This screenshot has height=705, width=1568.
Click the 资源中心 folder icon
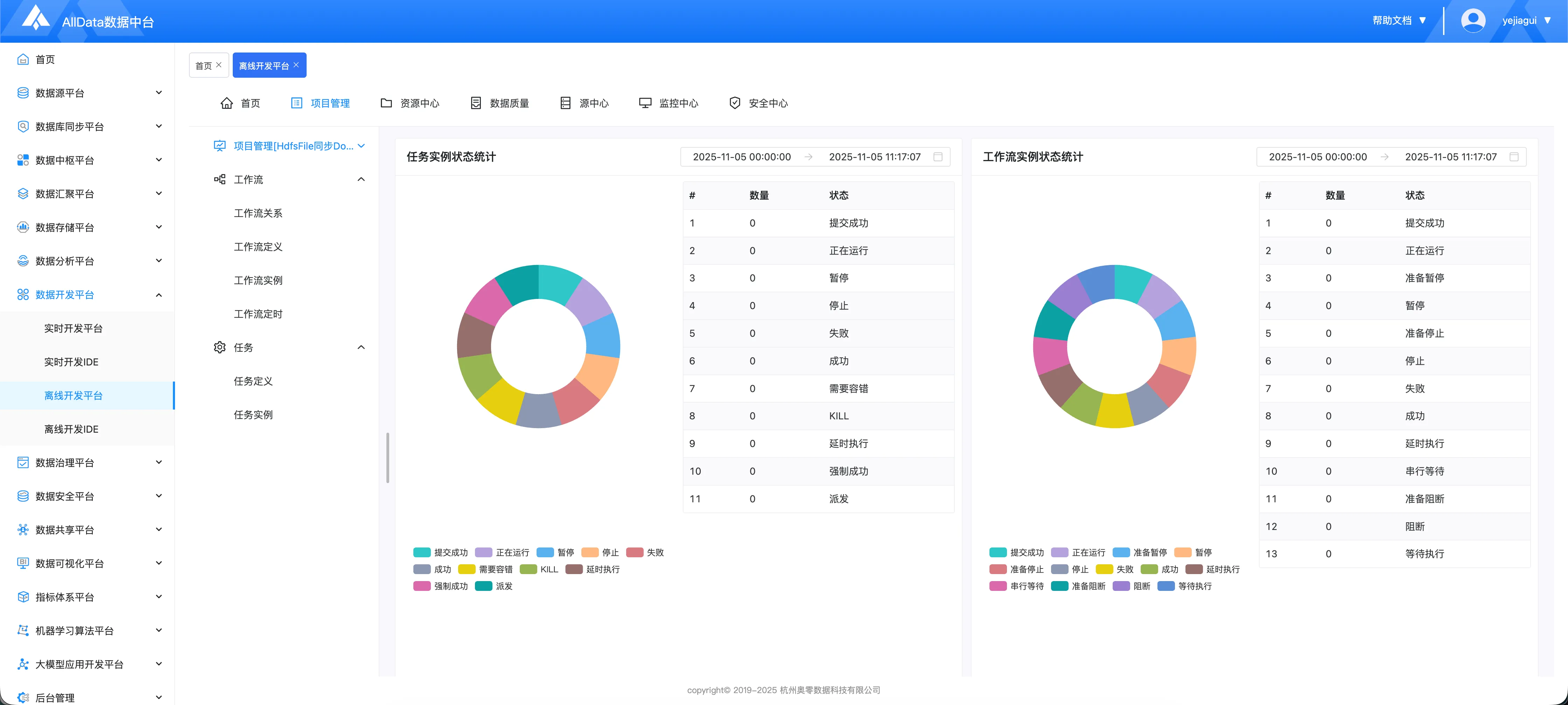pyautogui.click(x=386, y=103)
